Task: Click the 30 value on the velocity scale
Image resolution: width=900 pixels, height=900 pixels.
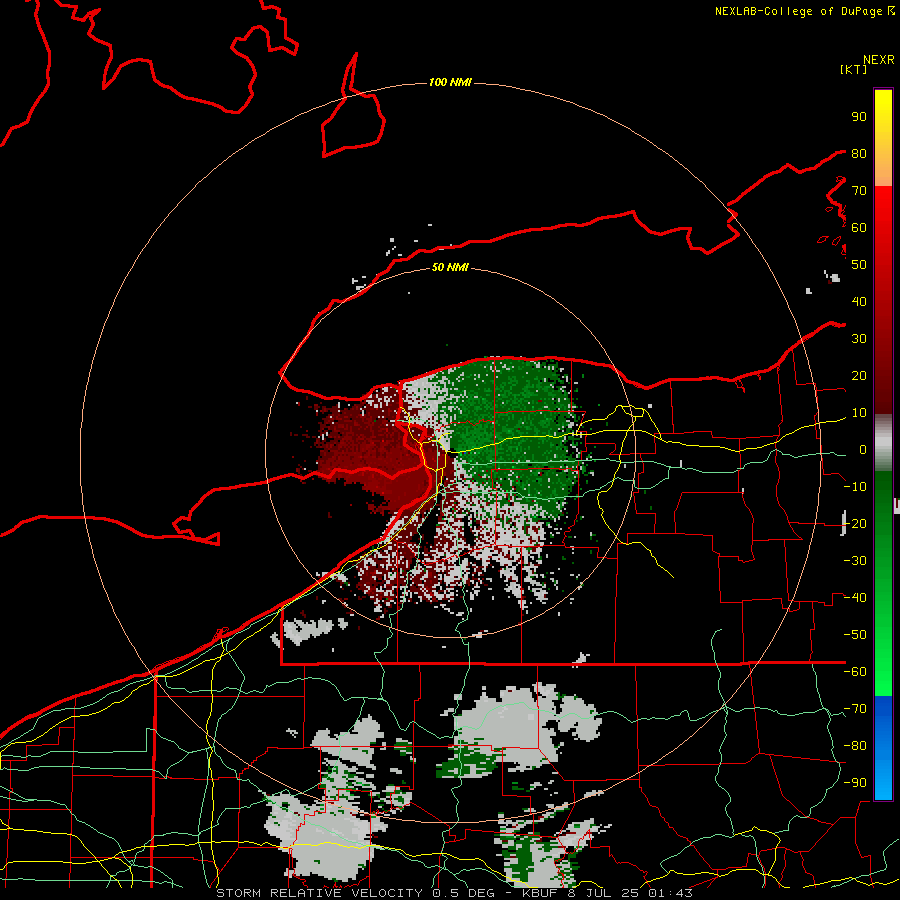Action: click(859, 339)
